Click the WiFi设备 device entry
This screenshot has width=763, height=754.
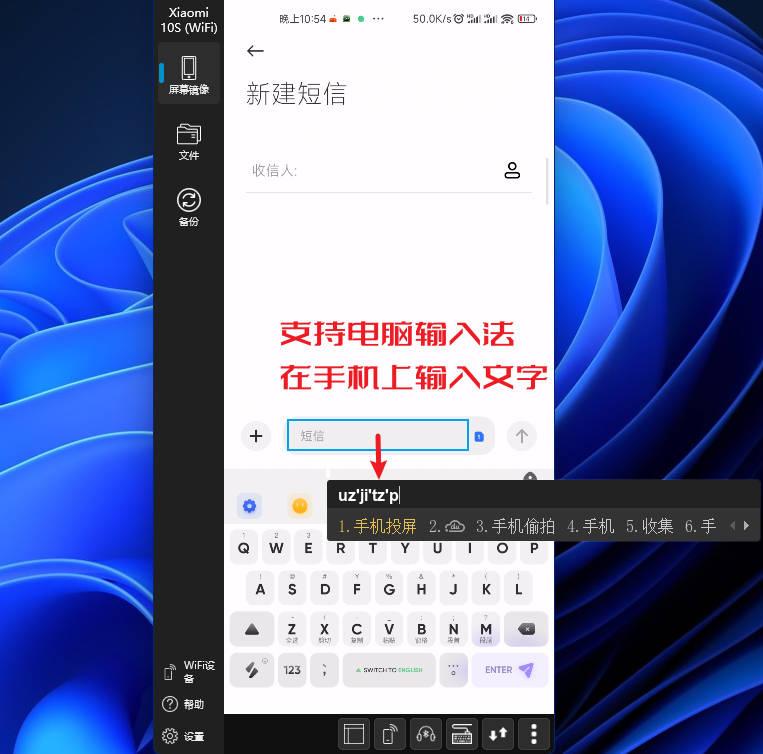tap(188, 672)
